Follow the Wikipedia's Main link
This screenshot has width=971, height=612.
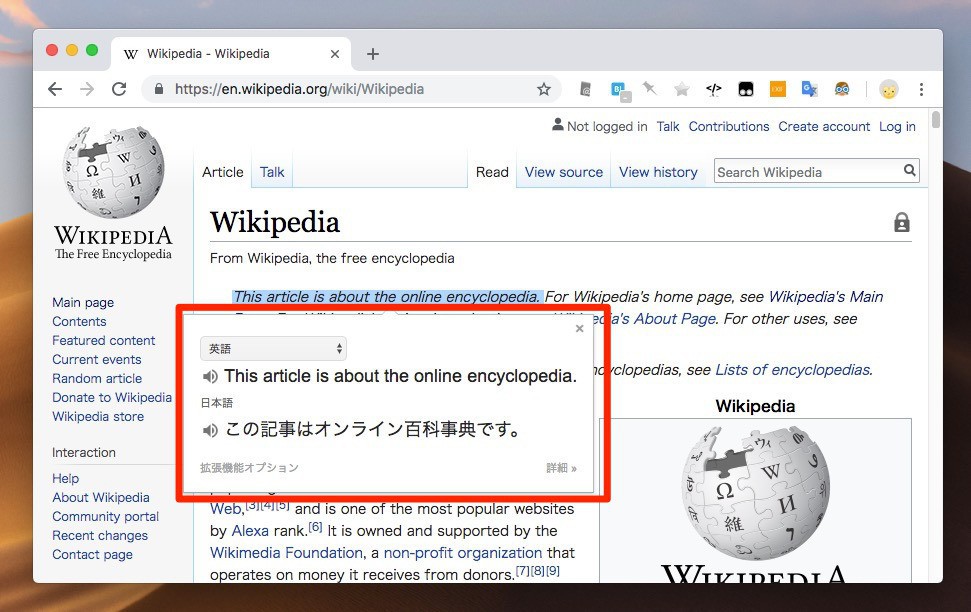click(826, 297)
